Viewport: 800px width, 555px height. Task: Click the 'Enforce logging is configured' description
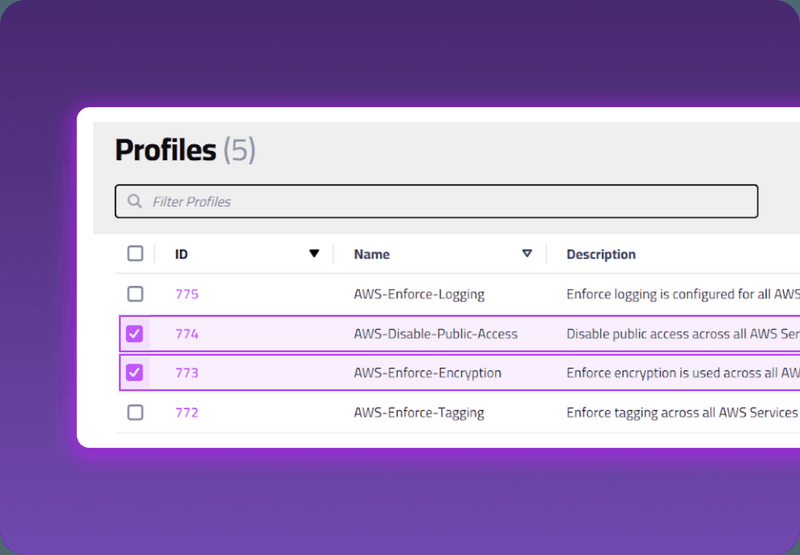coord(683,294)
